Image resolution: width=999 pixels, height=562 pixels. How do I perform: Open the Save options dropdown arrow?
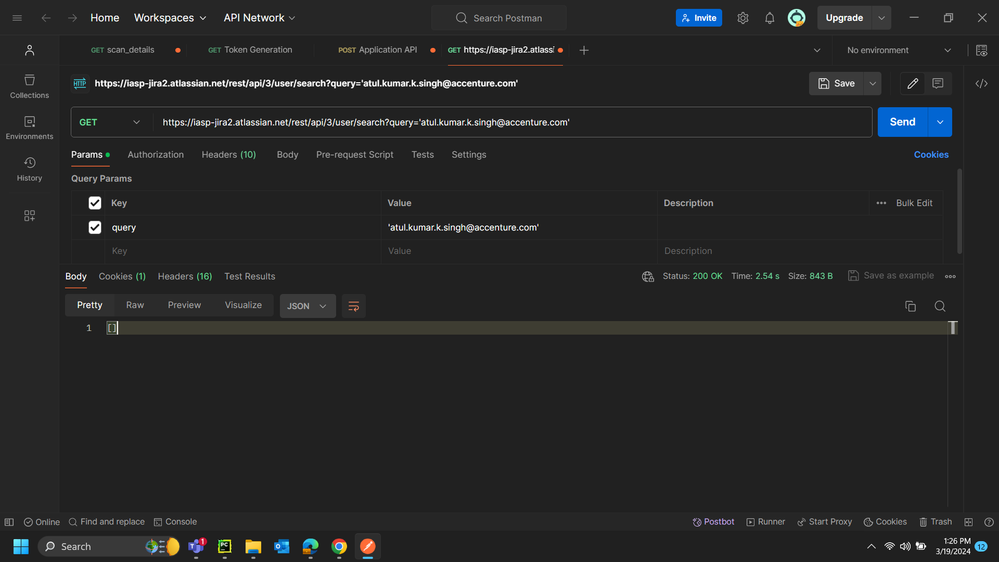[x=872, y=83]
